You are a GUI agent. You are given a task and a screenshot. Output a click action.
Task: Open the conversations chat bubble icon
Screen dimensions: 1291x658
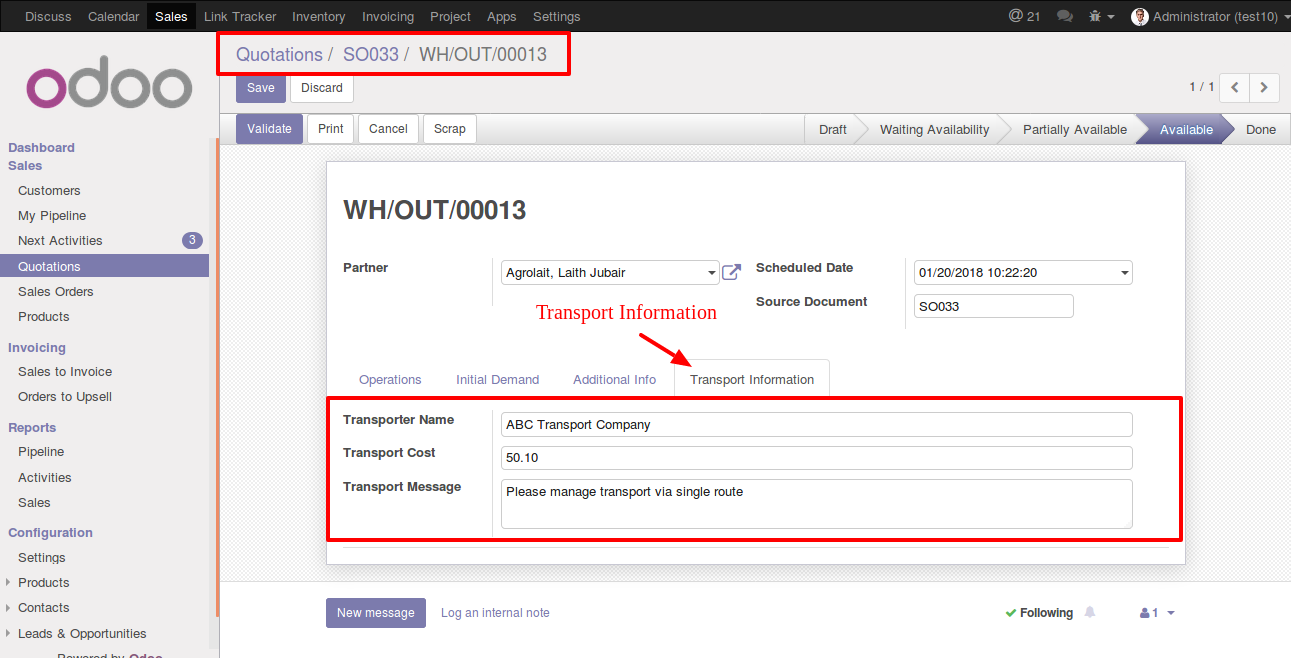pyautogui.click(x=1065, y=16)
